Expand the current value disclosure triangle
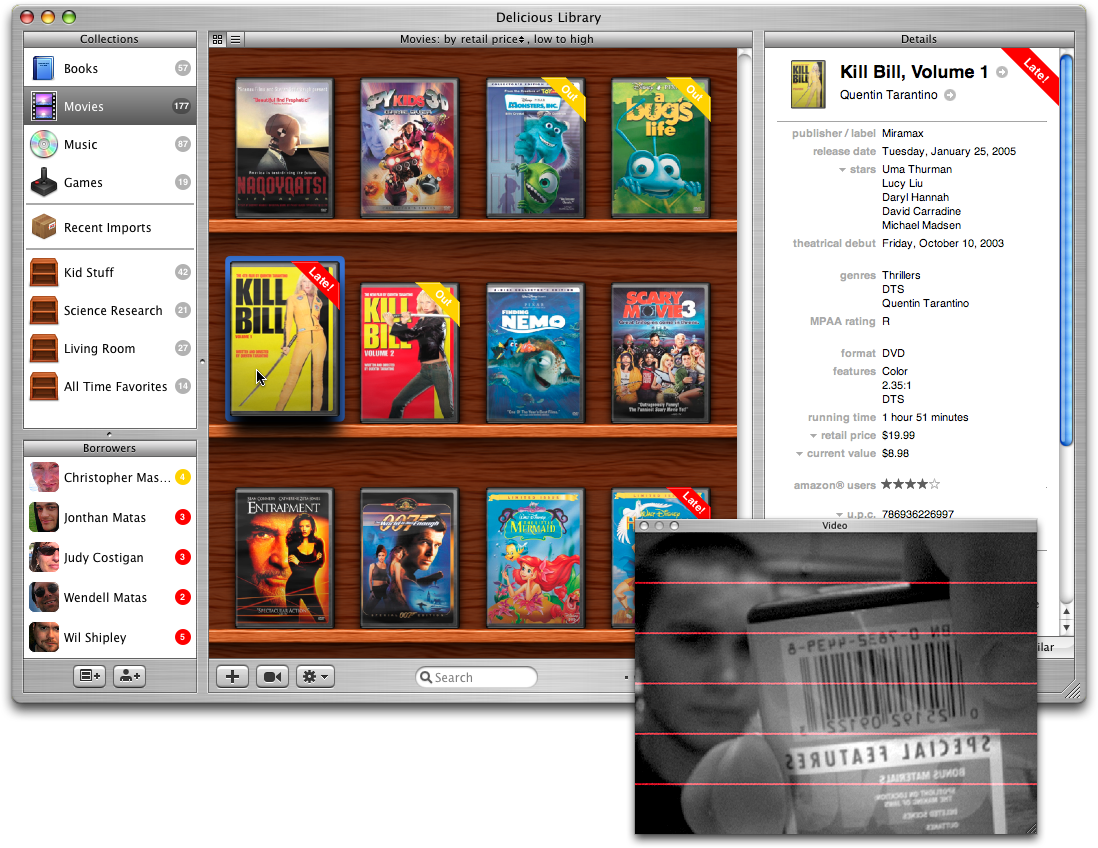 coord(799,454)
